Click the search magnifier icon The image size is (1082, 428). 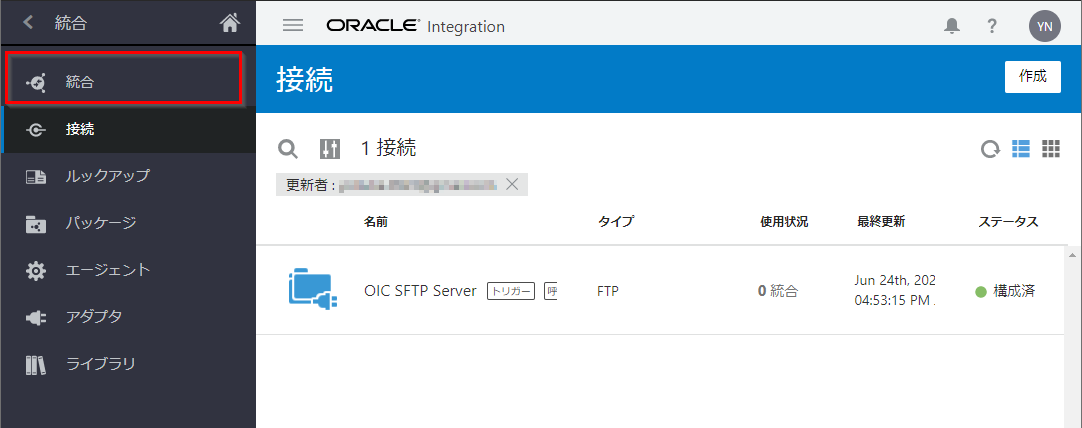288,149
